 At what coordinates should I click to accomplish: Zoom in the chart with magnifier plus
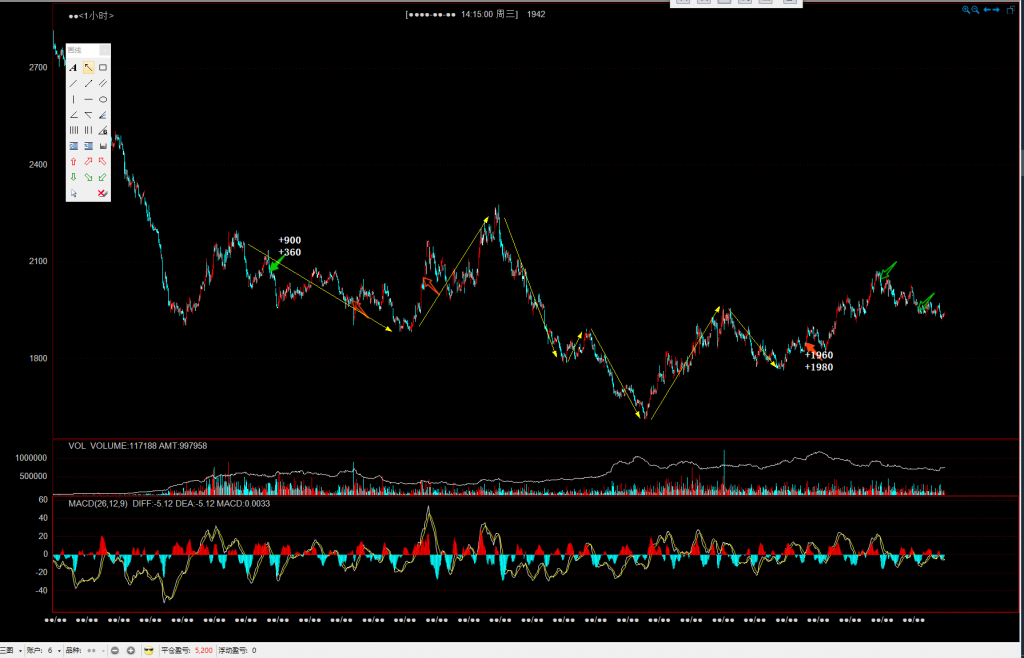966,9
